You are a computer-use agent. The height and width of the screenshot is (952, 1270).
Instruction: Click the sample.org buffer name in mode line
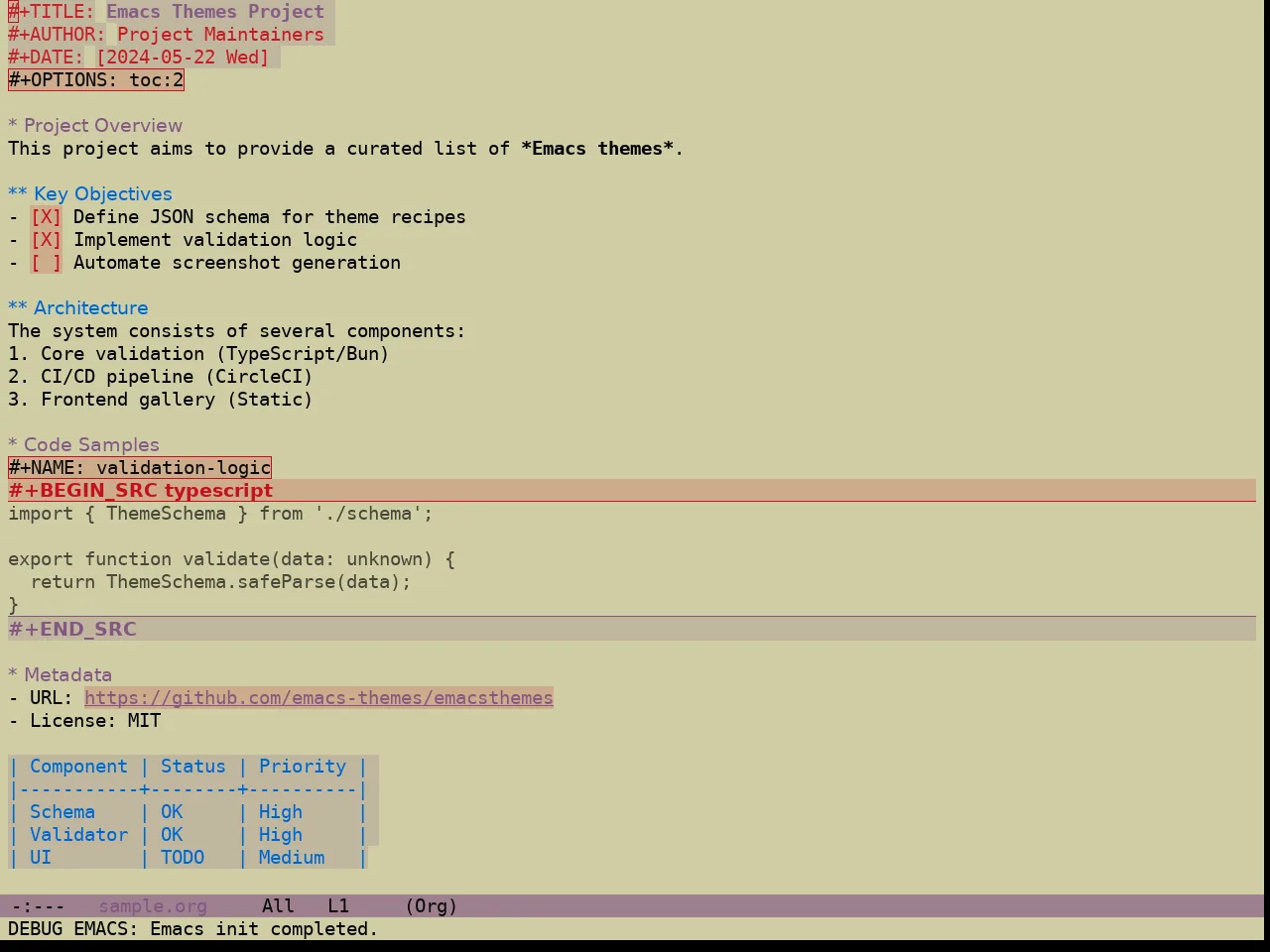pyautogui.click(x=153, y=906)
